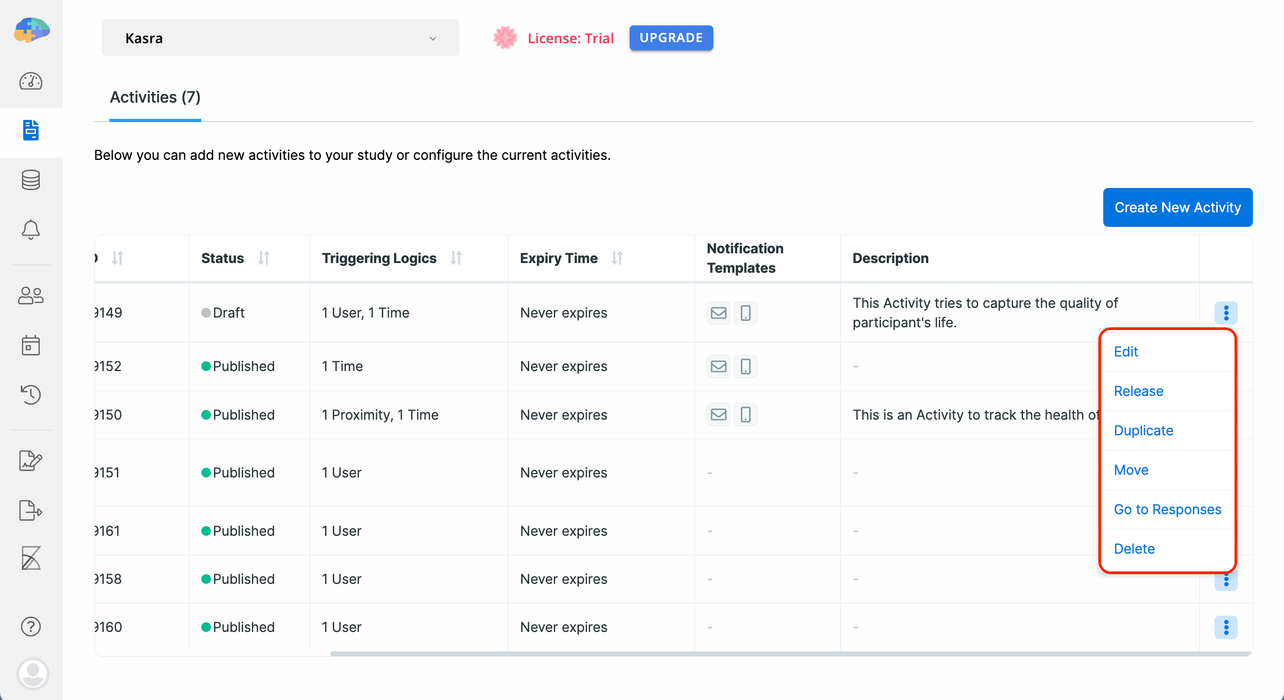This screenshot has height=700, width=1284.
Task: Choose Duplicate from the context menu
Action: coord(1143,430)
